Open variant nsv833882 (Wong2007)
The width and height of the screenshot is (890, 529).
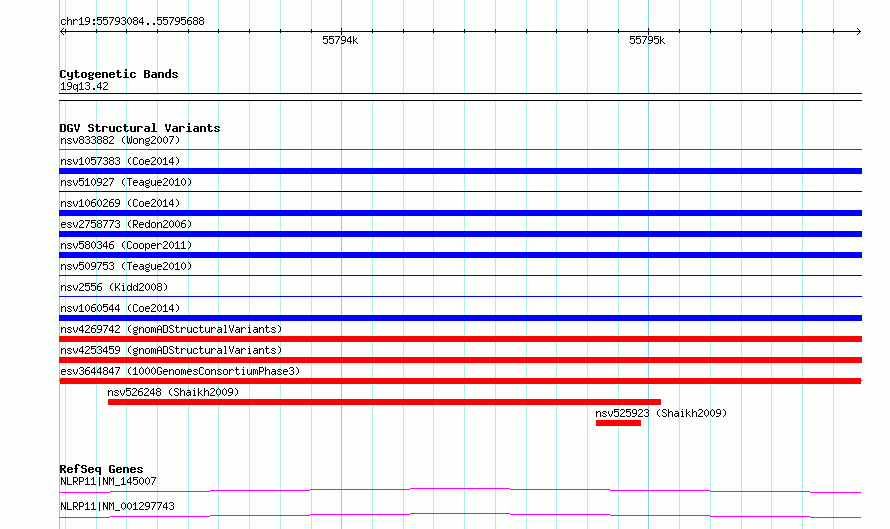click(120, 140)
